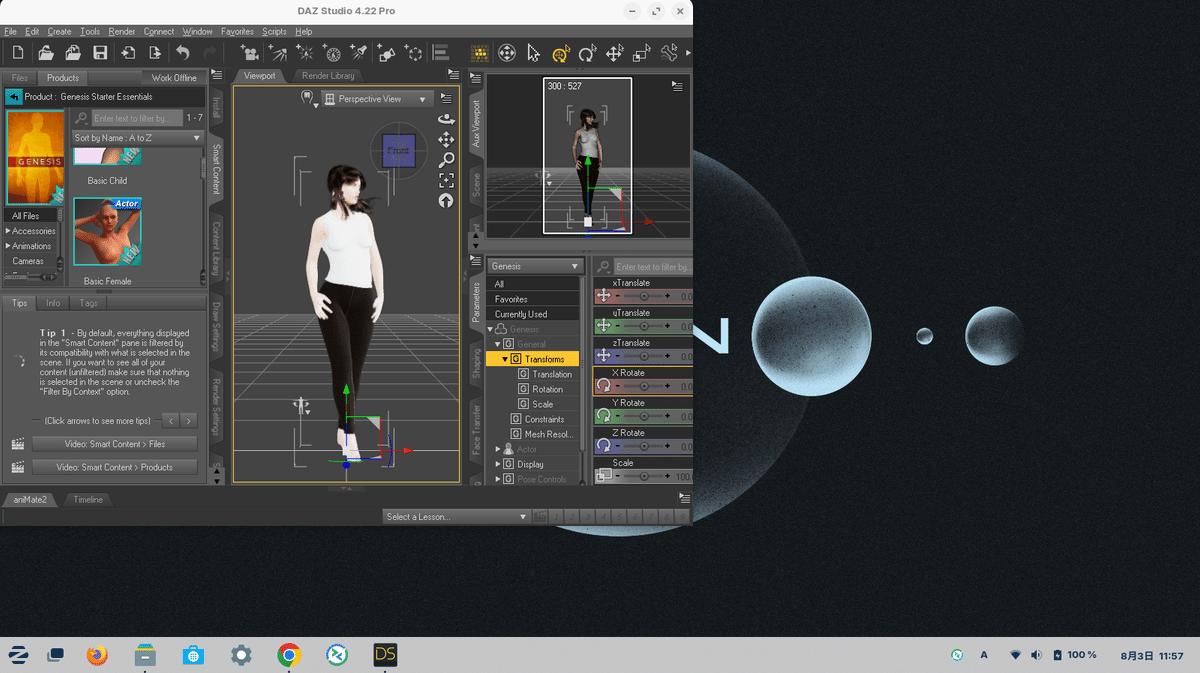Expand the Display property group
Screen dimensions: 1200x673
click(x=498, y=464)
